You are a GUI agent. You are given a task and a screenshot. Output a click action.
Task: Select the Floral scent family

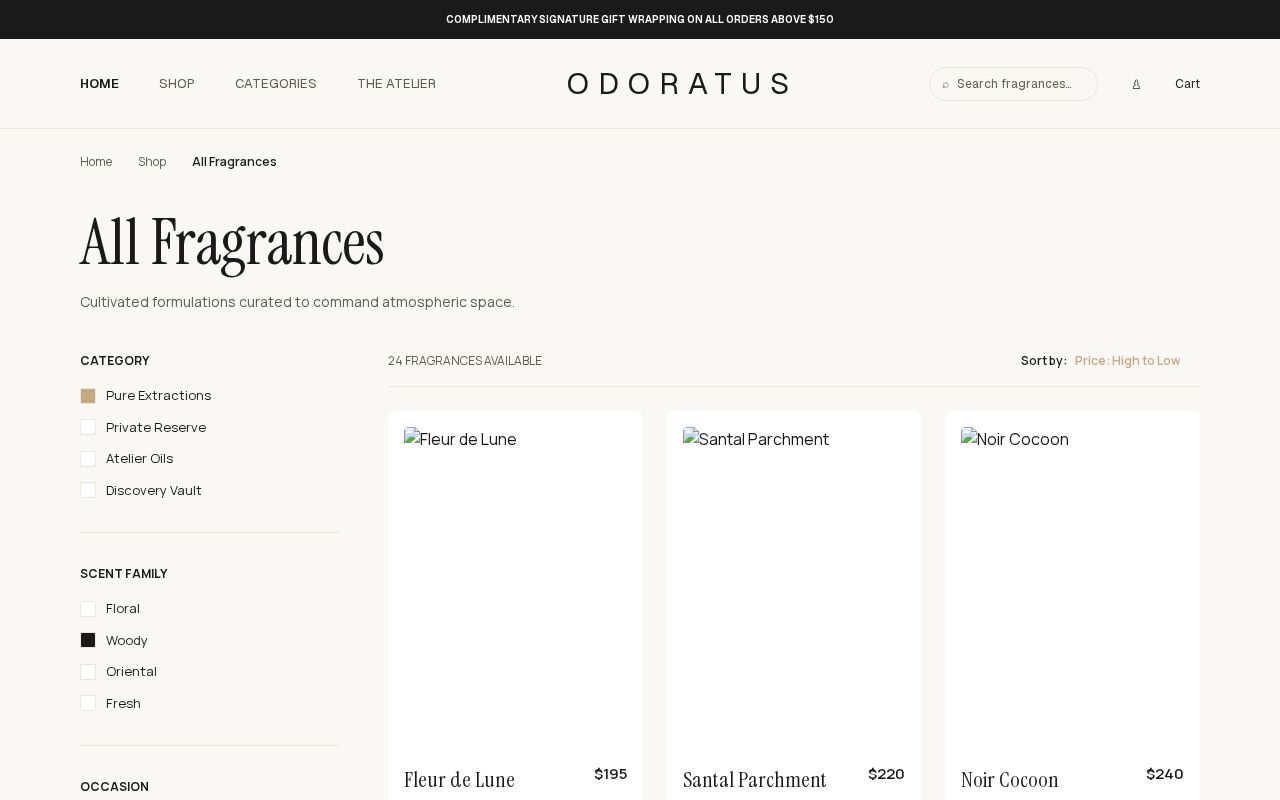pos(88,609)
